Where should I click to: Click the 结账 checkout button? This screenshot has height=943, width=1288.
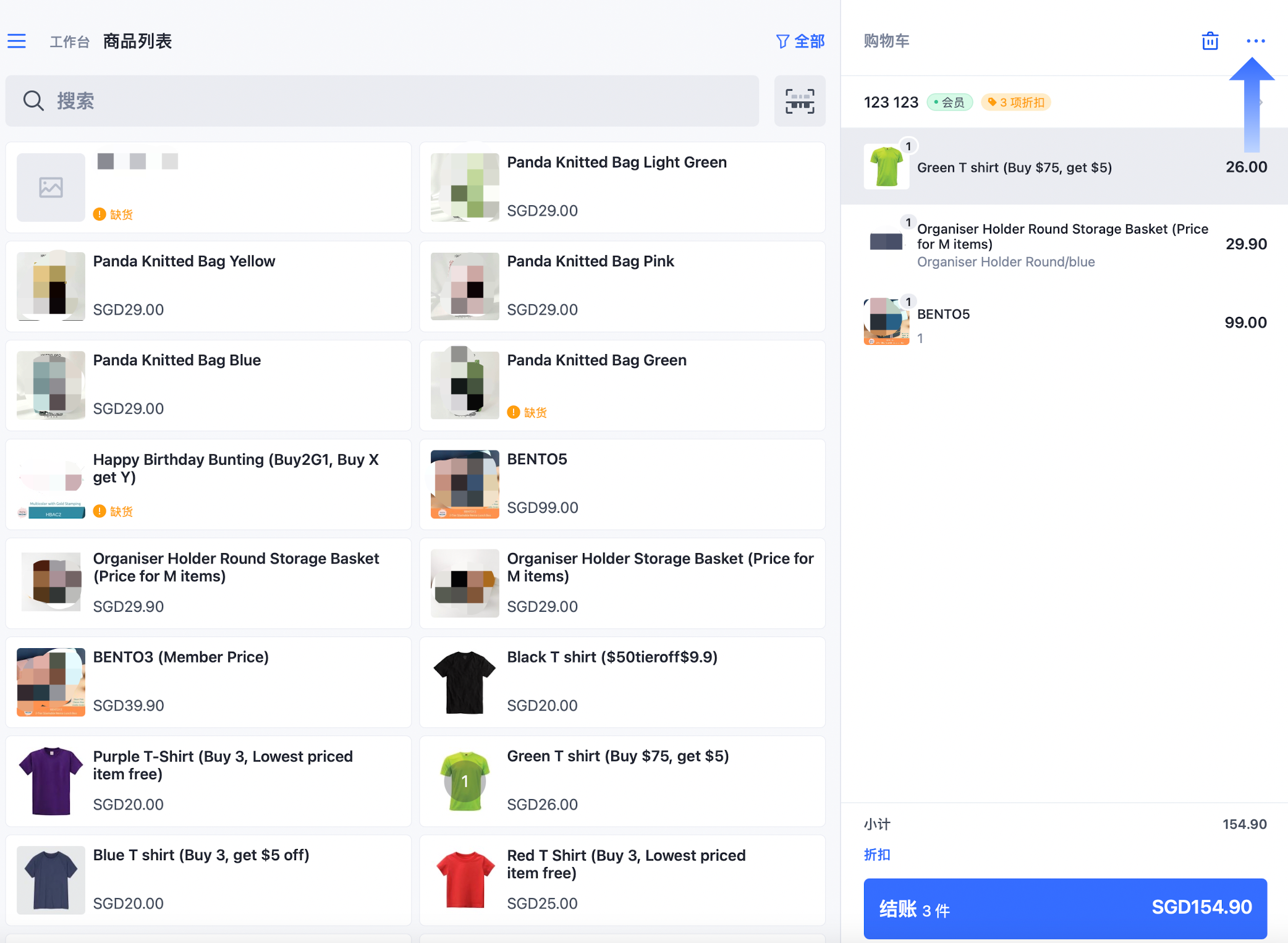pyautogui.click(x=1065, y=908)
